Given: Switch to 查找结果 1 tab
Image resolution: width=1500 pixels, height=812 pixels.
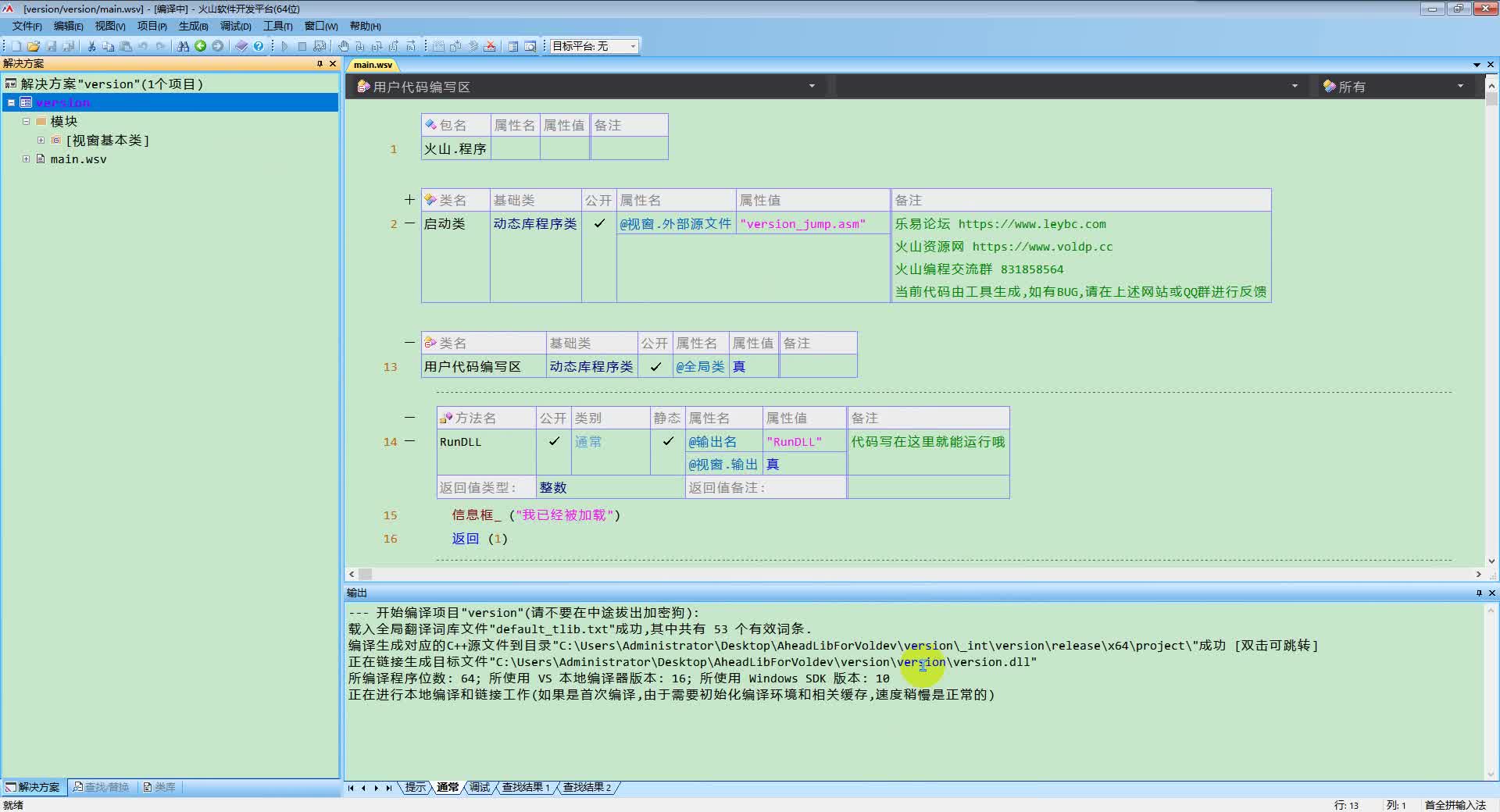Looking at the screenshot, I should coord(526,787).
